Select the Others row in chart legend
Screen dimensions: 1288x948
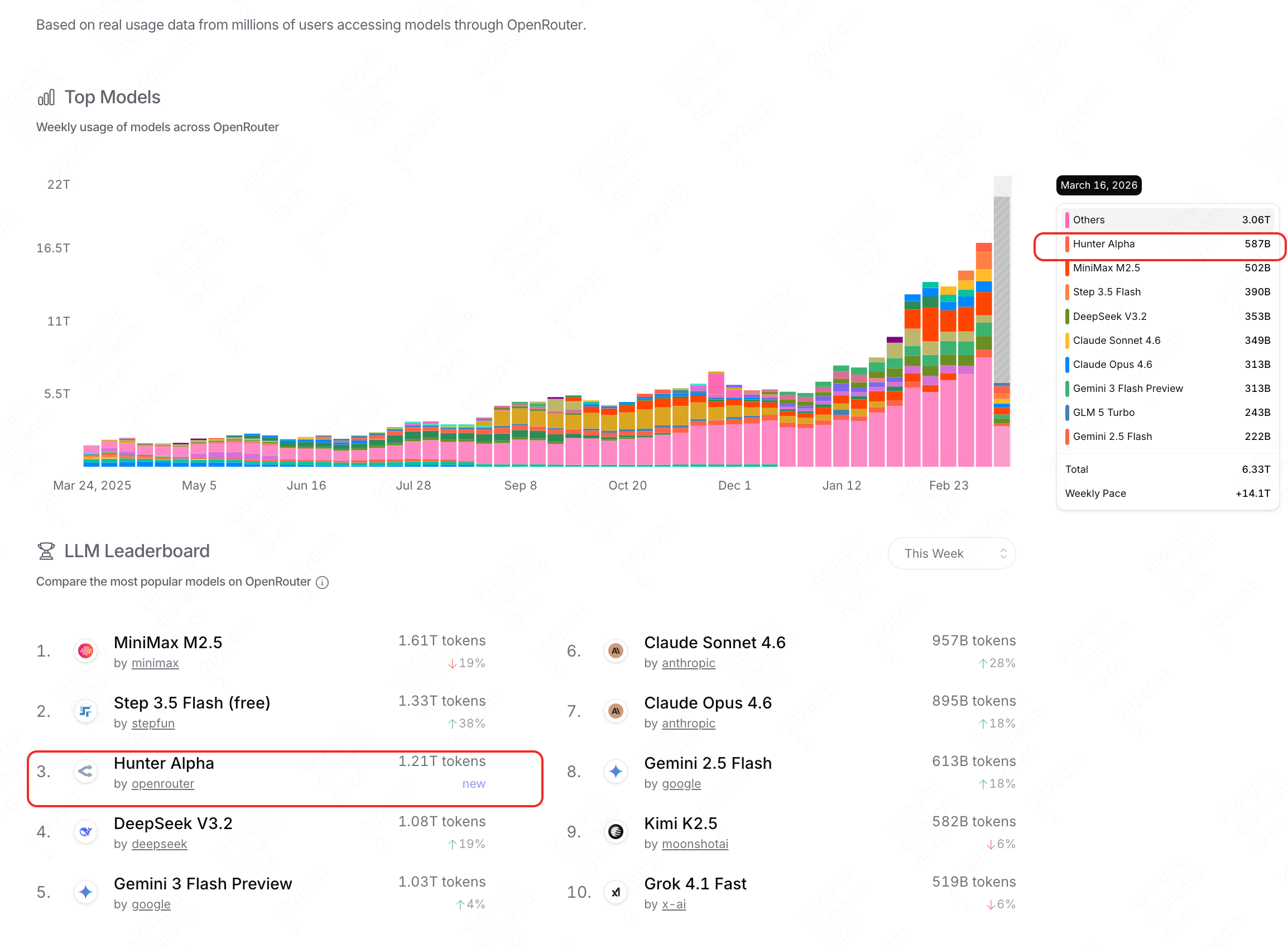1167,220
